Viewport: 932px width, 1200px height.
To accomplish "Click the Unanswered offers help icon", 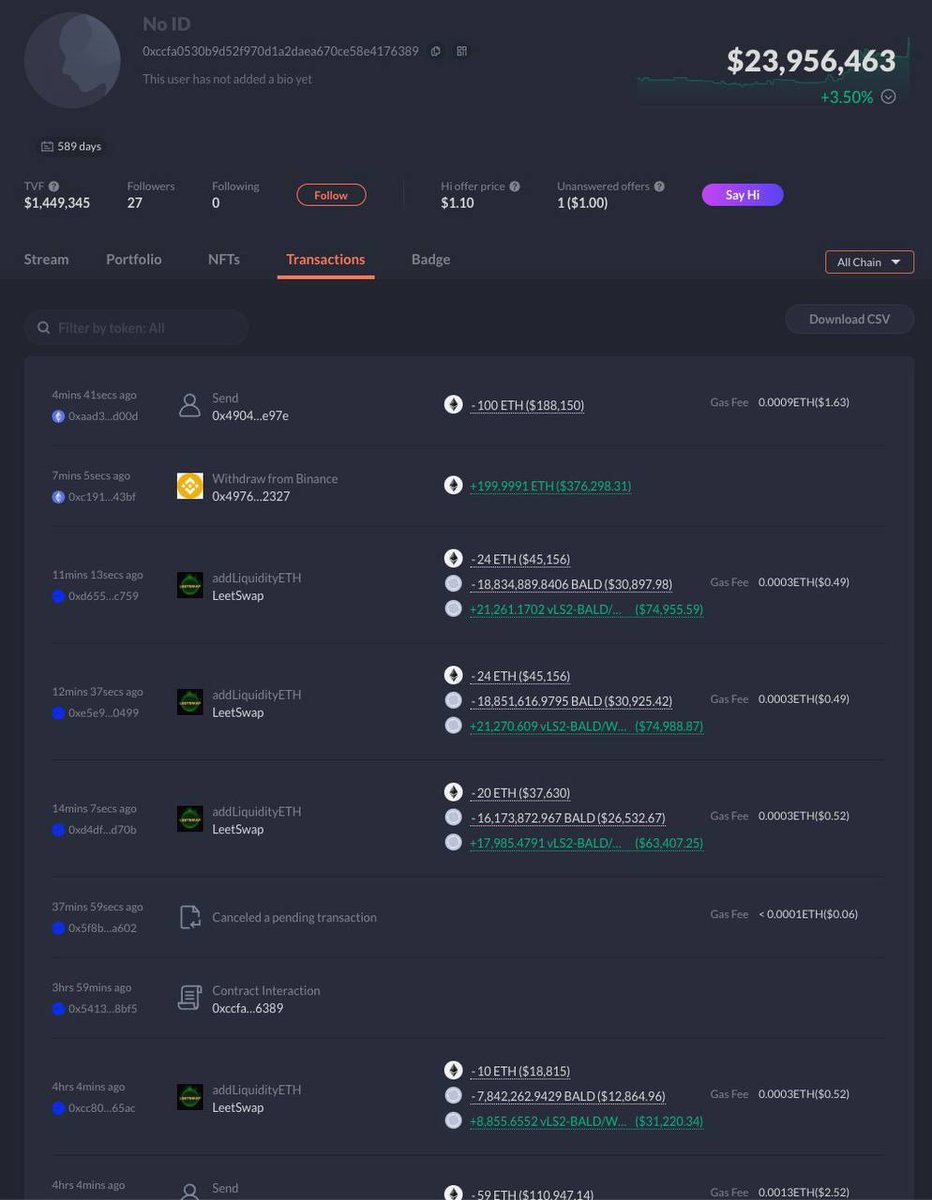I will coord(659,186).
